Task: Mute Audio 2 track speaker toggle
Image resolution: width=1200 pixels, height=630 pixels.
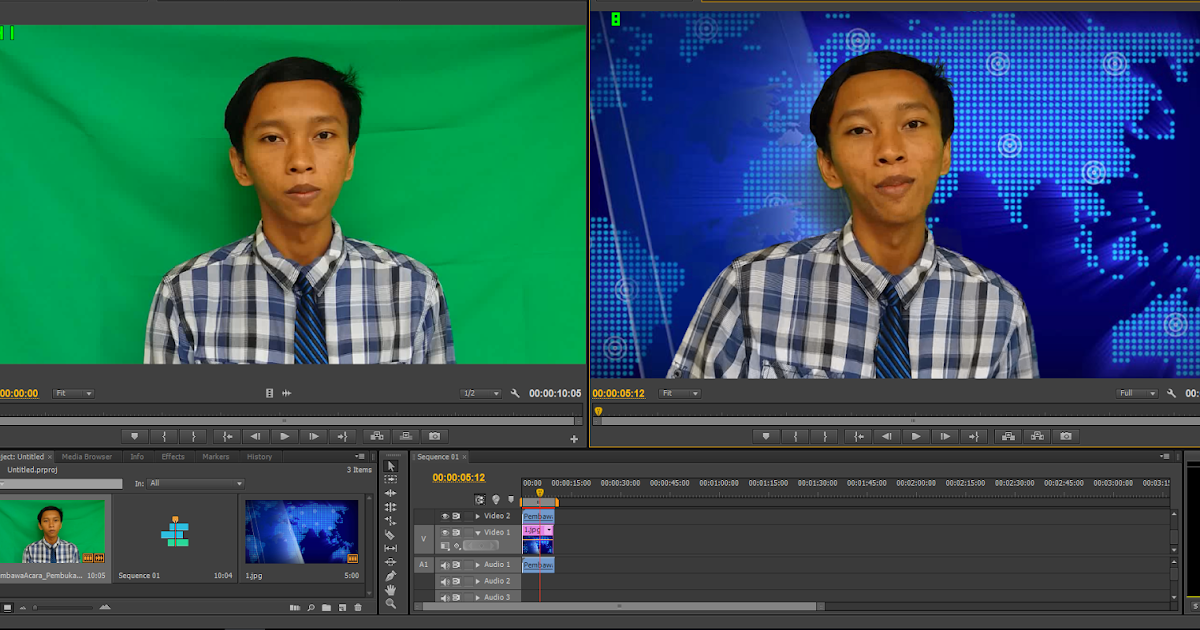Action: (445, 581)
